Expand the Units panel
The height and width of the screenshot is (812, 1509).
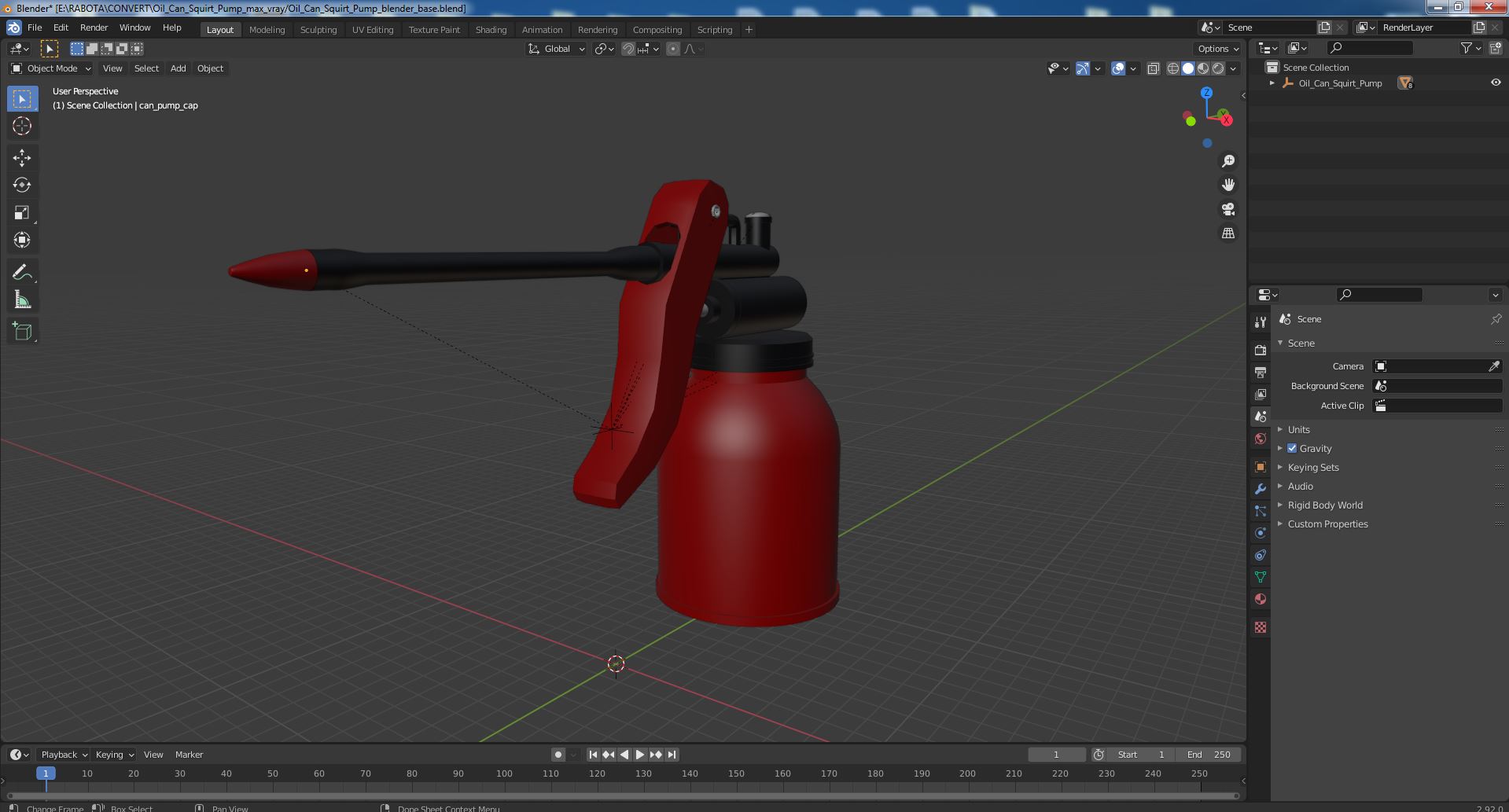[x=1298, y=429]
